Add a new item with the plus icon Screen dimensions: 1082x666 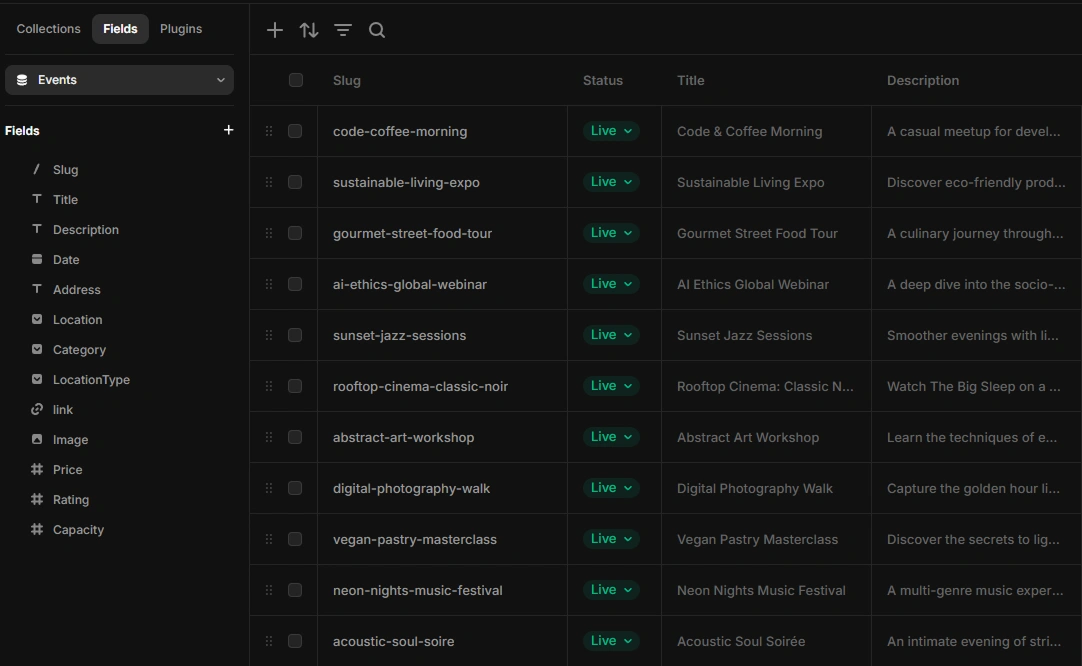pos(275,30)
